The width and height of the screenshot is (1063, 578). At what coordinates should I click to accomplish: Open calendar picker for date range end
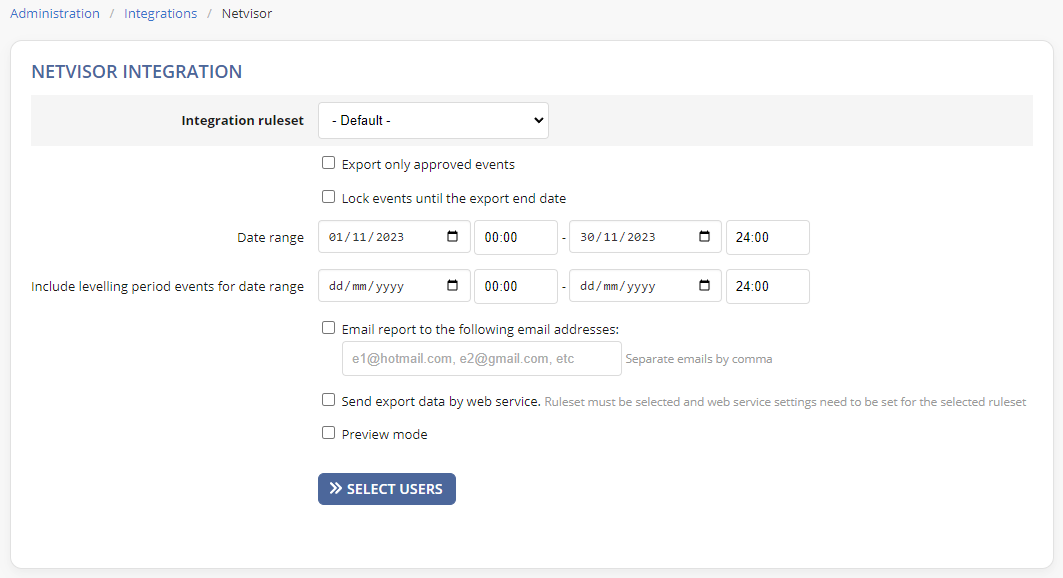[x=704, y=236]
